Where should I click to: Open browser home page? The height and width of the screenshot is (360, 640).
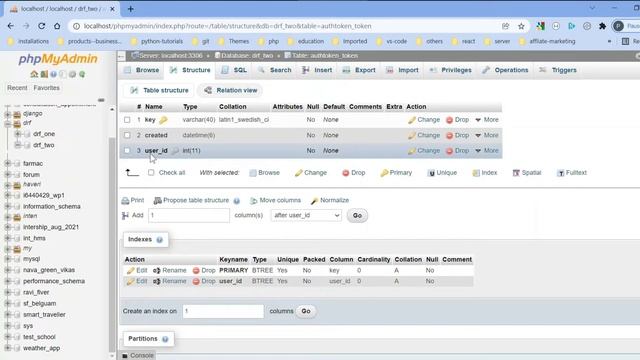coord(57,26)
